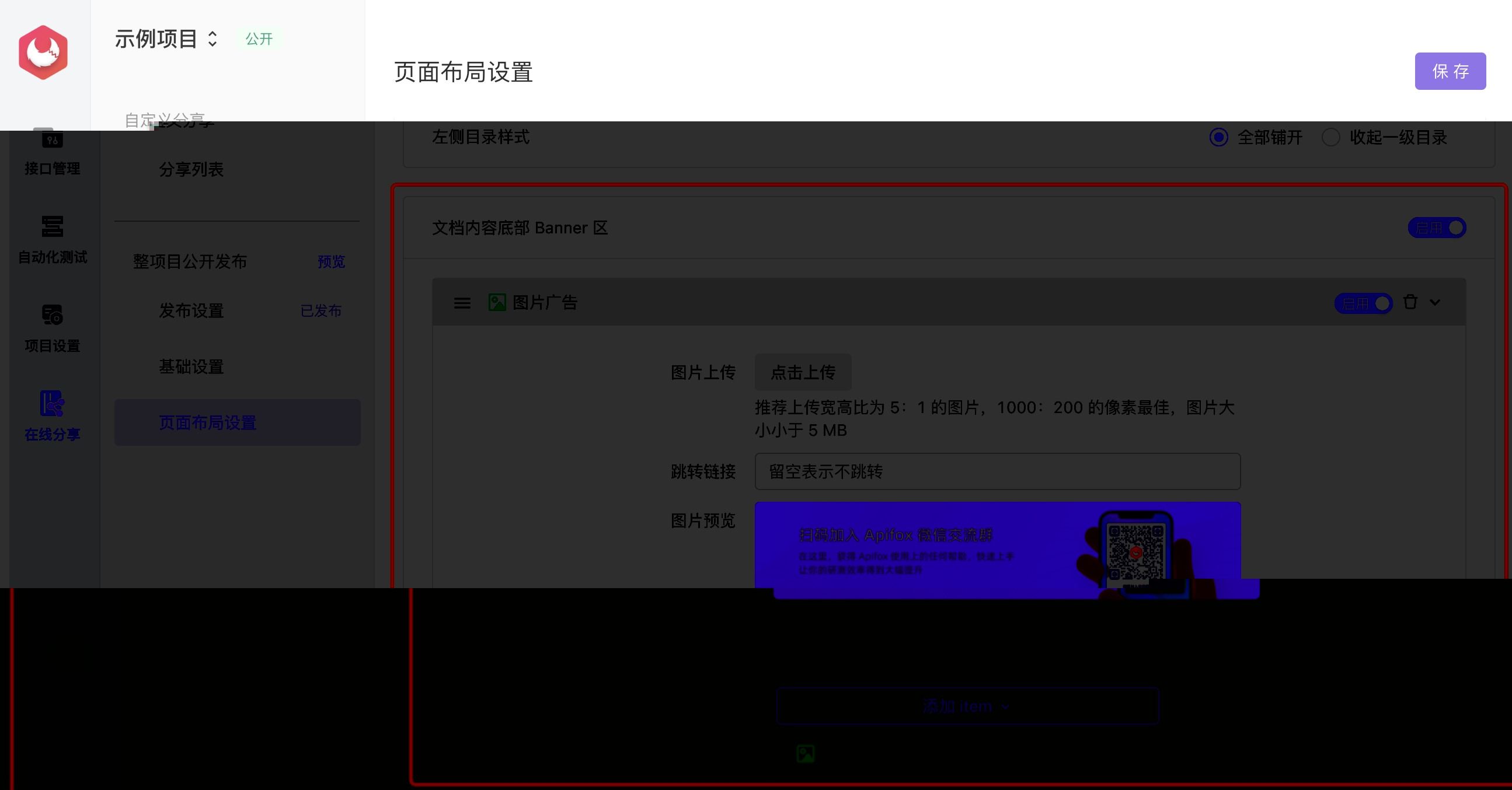Click the 预览 link beside 整项目公开发布
Viewport: 1512px width, 790px height.
tap(331, 261)
